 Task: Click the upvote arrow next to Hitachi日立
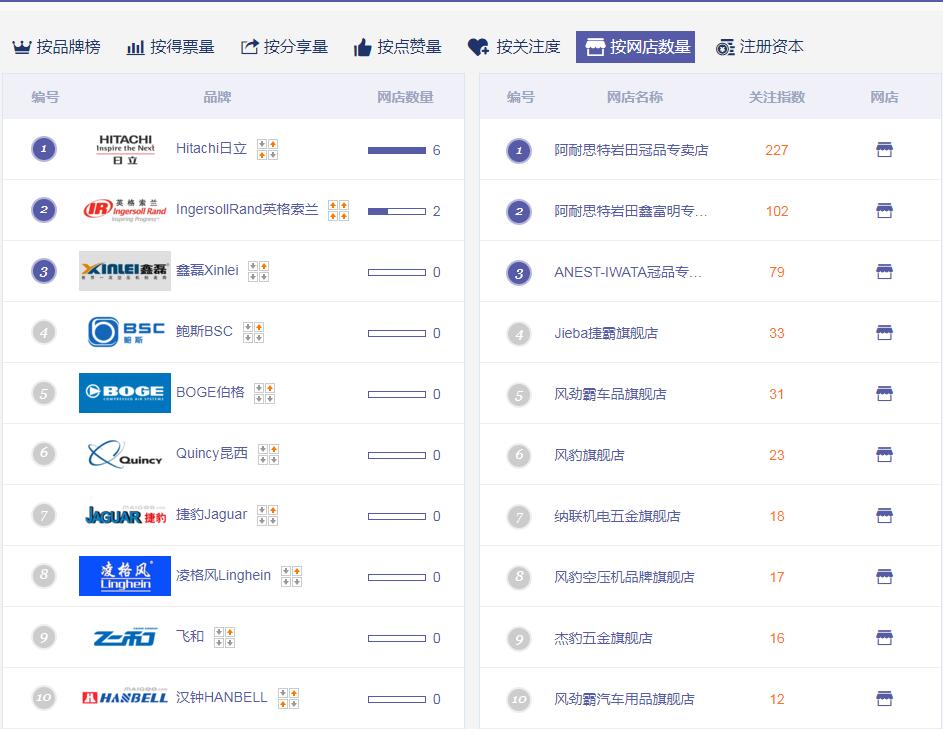[273, 144]
